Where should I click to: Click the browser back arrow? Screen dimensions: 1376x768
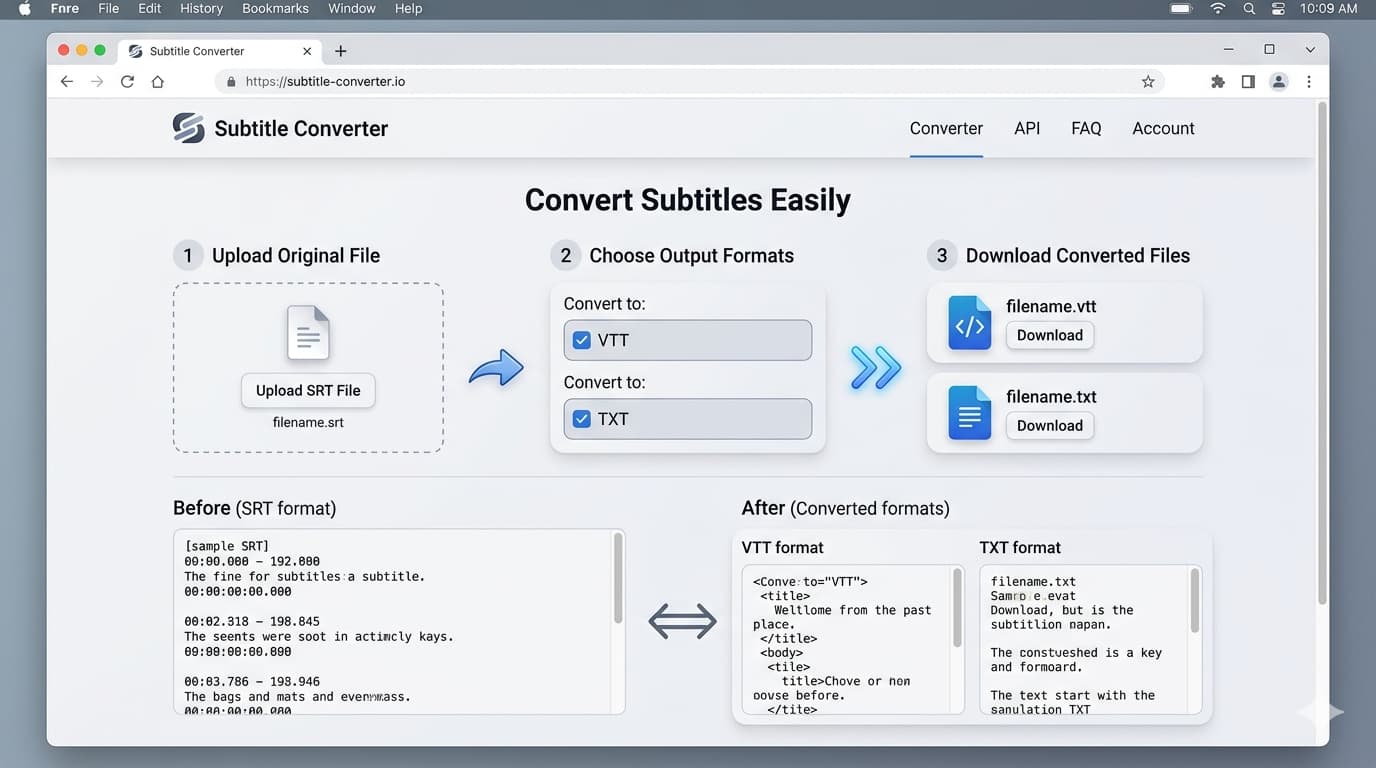67,82
